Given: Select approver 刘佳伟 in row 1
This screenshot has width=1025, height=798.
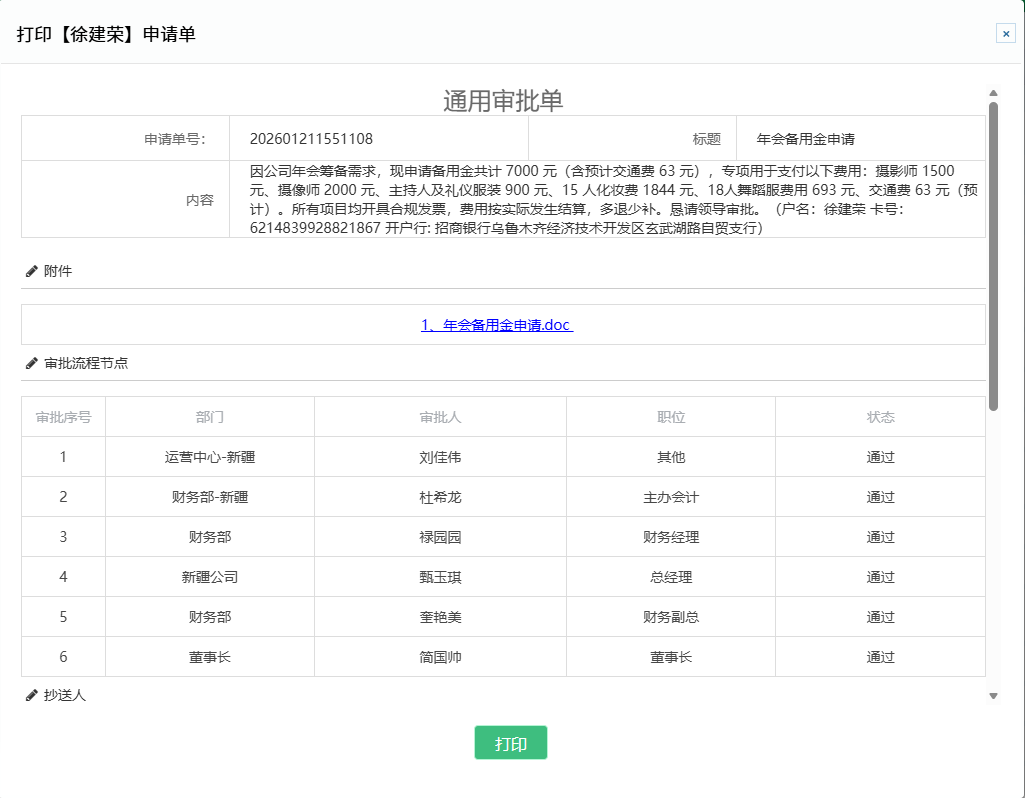Looking at the screenshot, I should (440, 457).
